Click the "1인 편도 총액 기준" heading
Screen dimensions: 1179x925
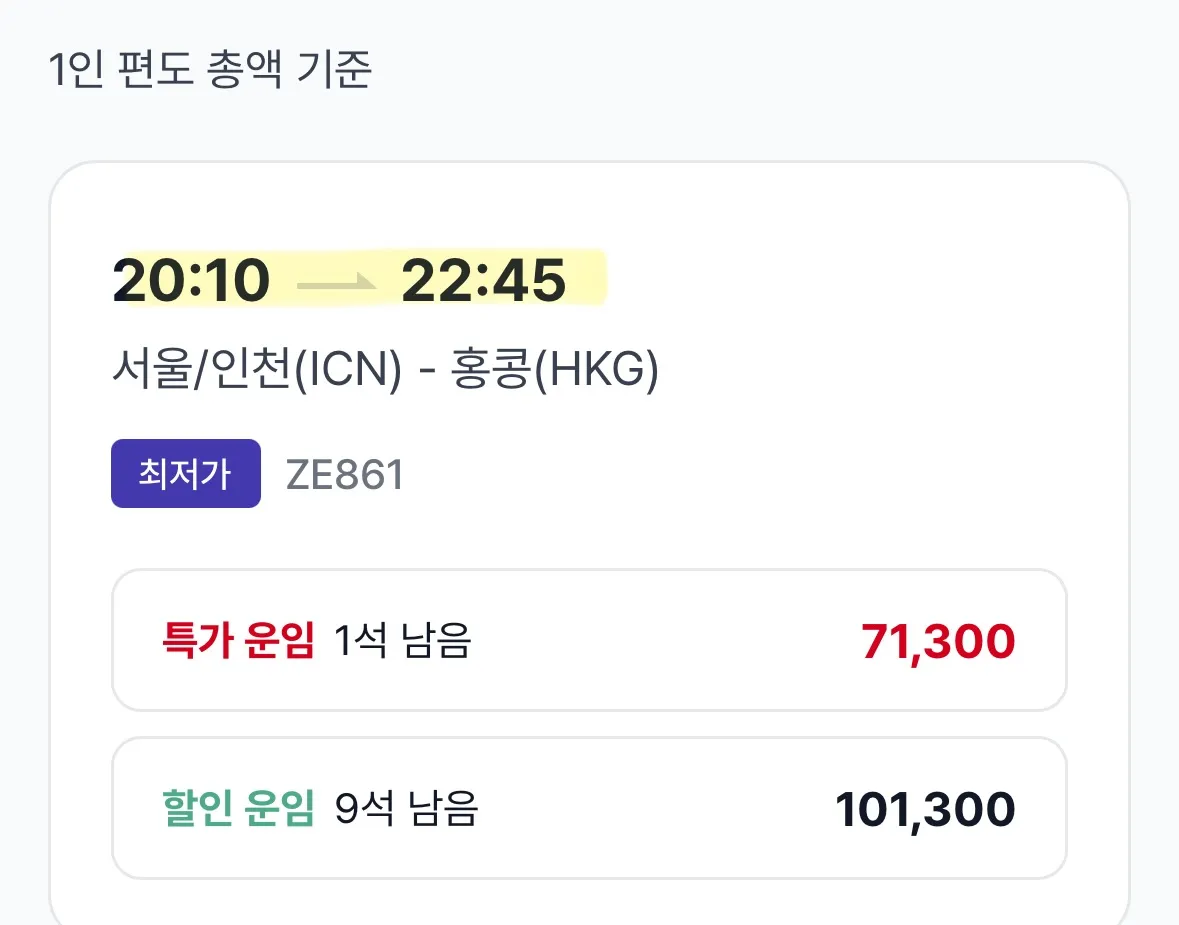(210, 70)
